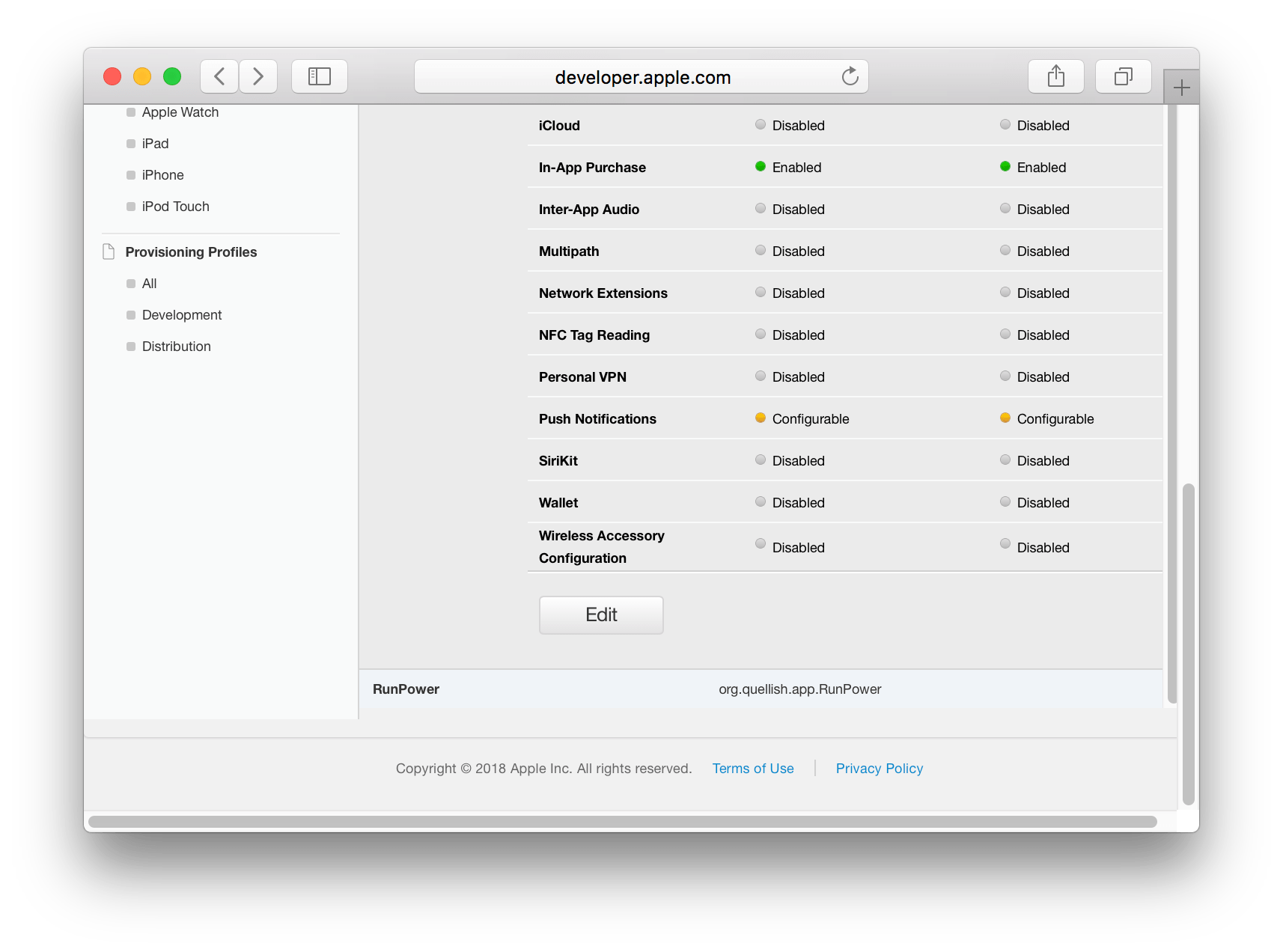Go back with Safari's back arrow

pos(219,76)
